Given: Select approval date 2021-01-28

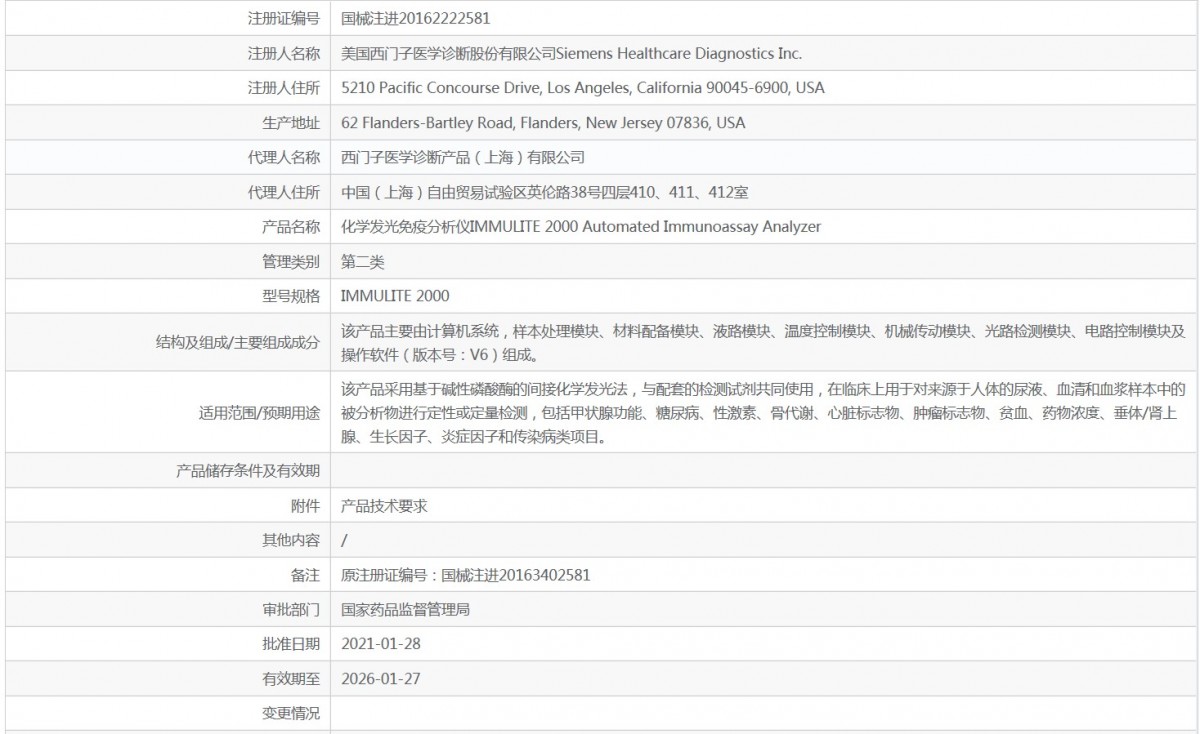Looking at the screenshot, I should [381, 643].
